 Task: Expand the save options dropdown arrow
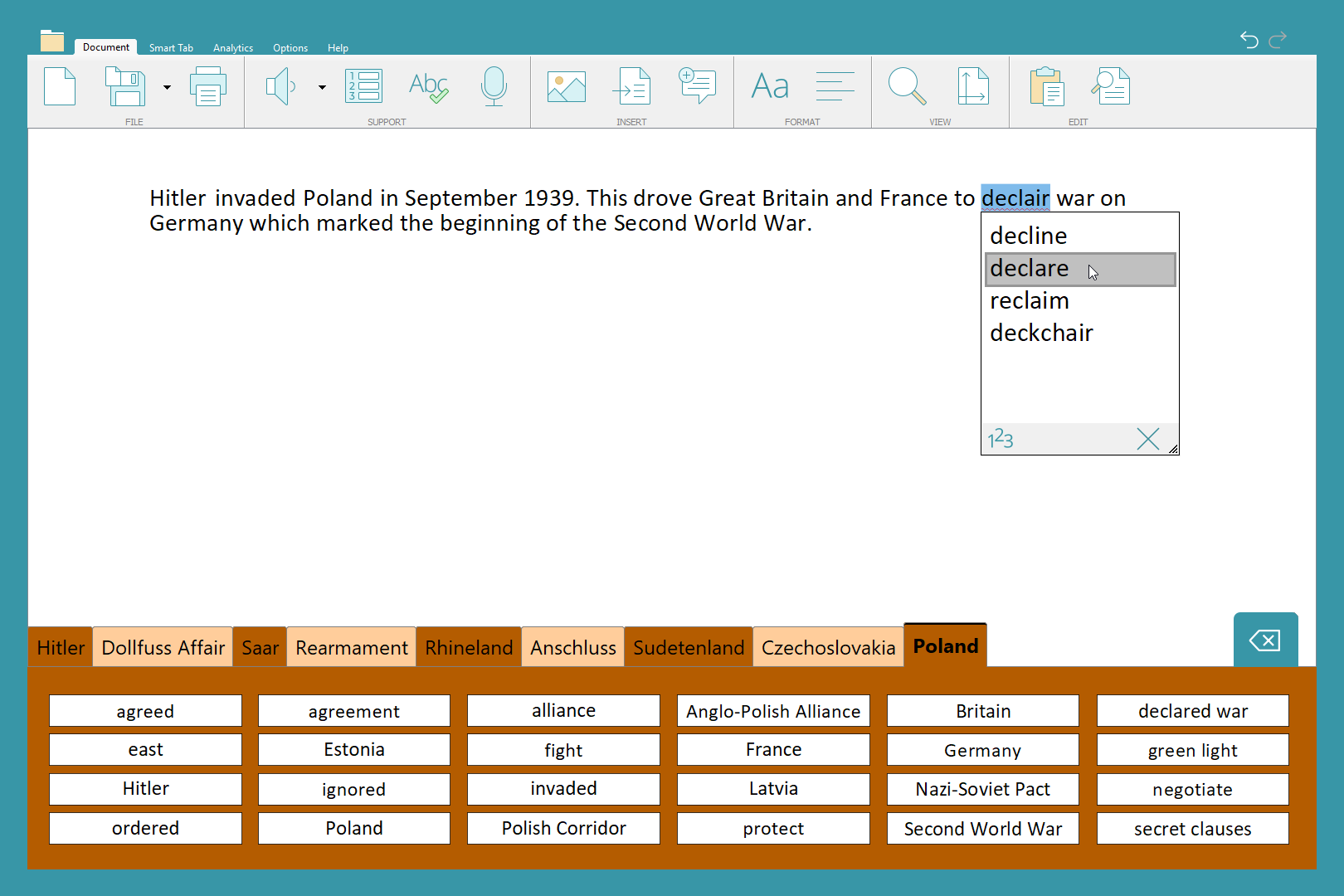[167, 87]
